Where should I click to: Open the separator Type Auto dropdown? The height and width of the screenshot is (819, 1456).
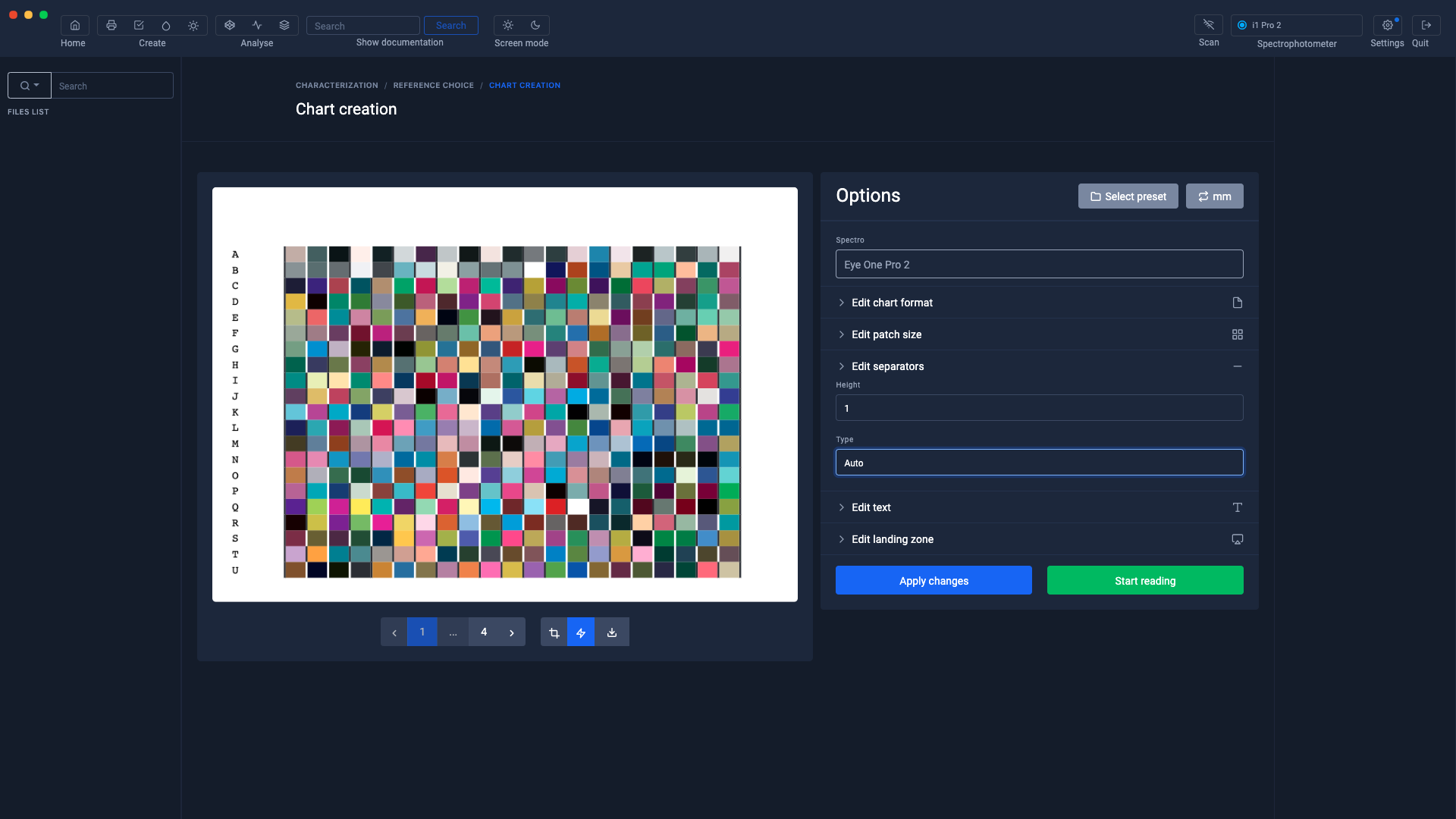[x=1040, y=463]
